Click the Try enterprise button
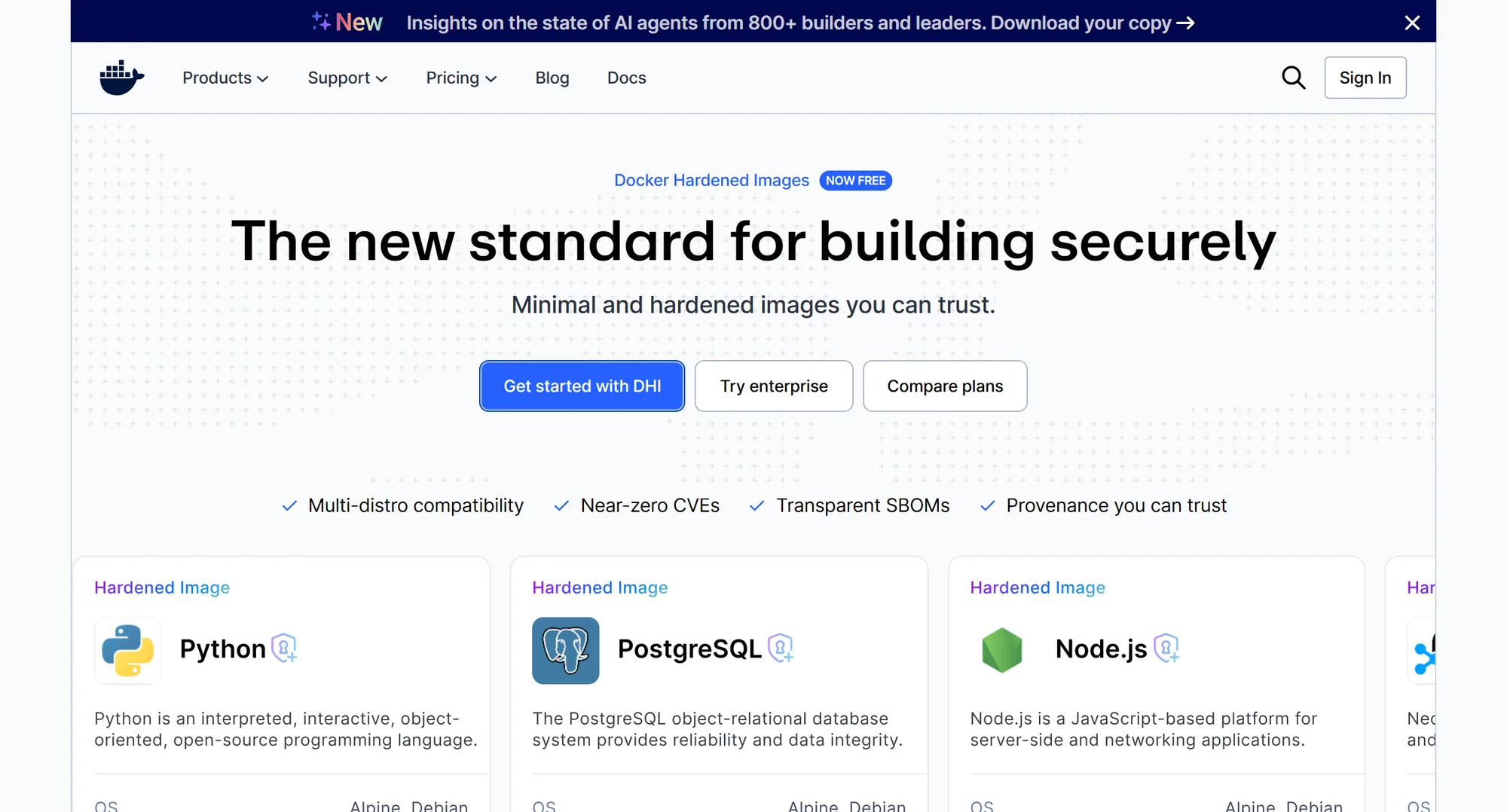The width and height of the screenshot is (1507, 812). [774, 386]
